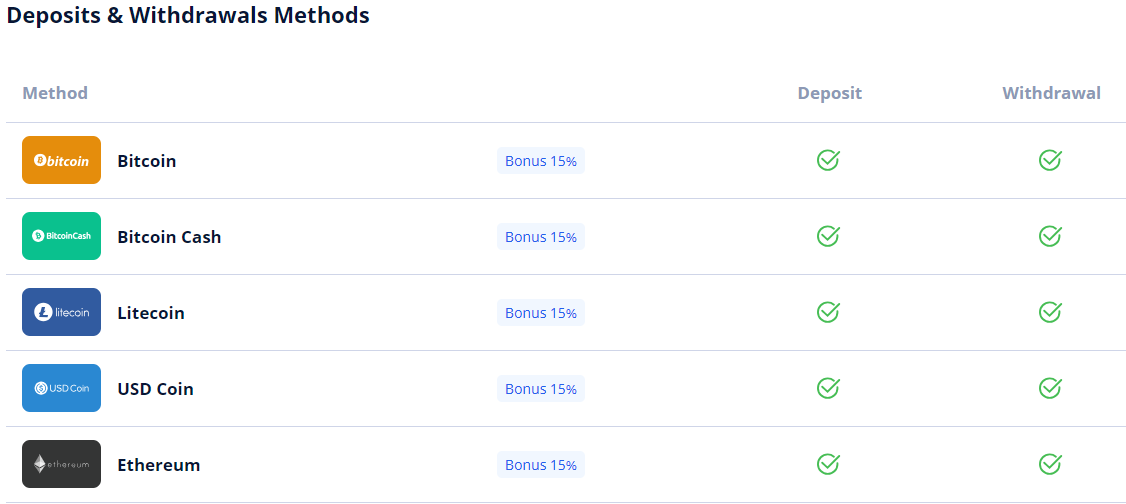Click Bitcoin withdrawal checkmark icon
This screenshot has height=504, width=1126.
[1050, 160]
